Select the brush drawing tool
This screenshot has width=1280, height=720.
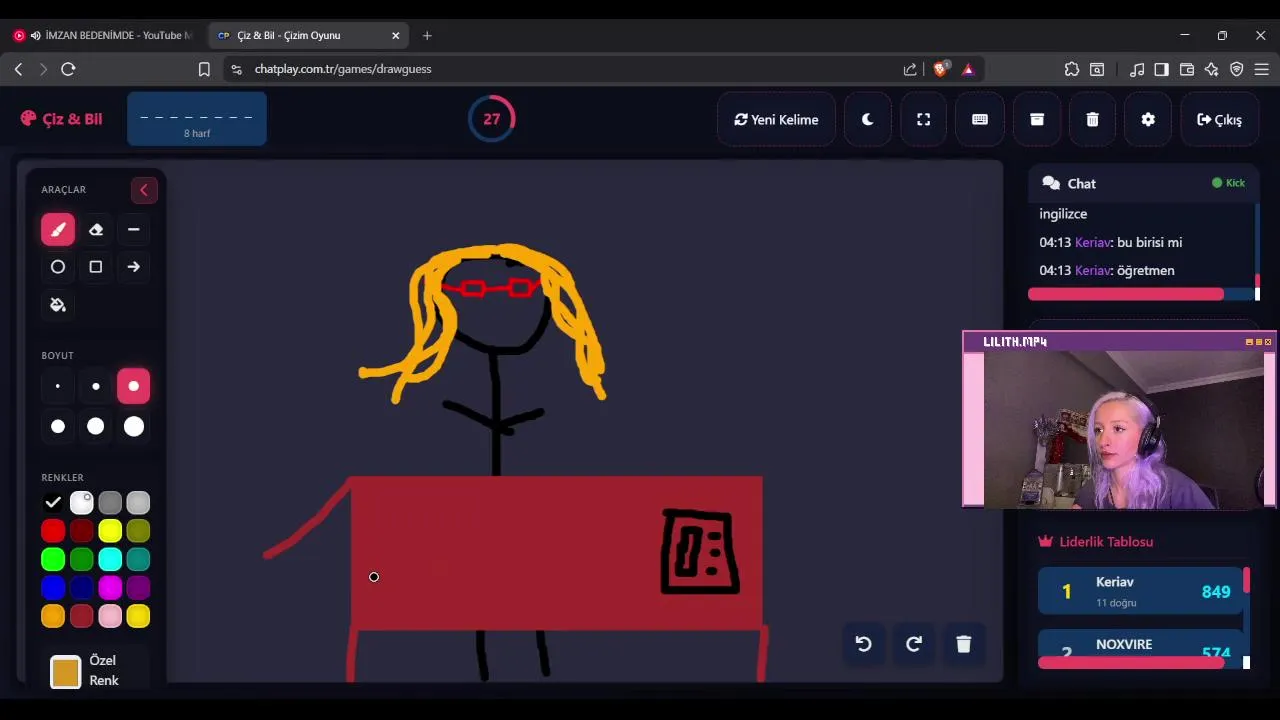(x=58, y=229)
